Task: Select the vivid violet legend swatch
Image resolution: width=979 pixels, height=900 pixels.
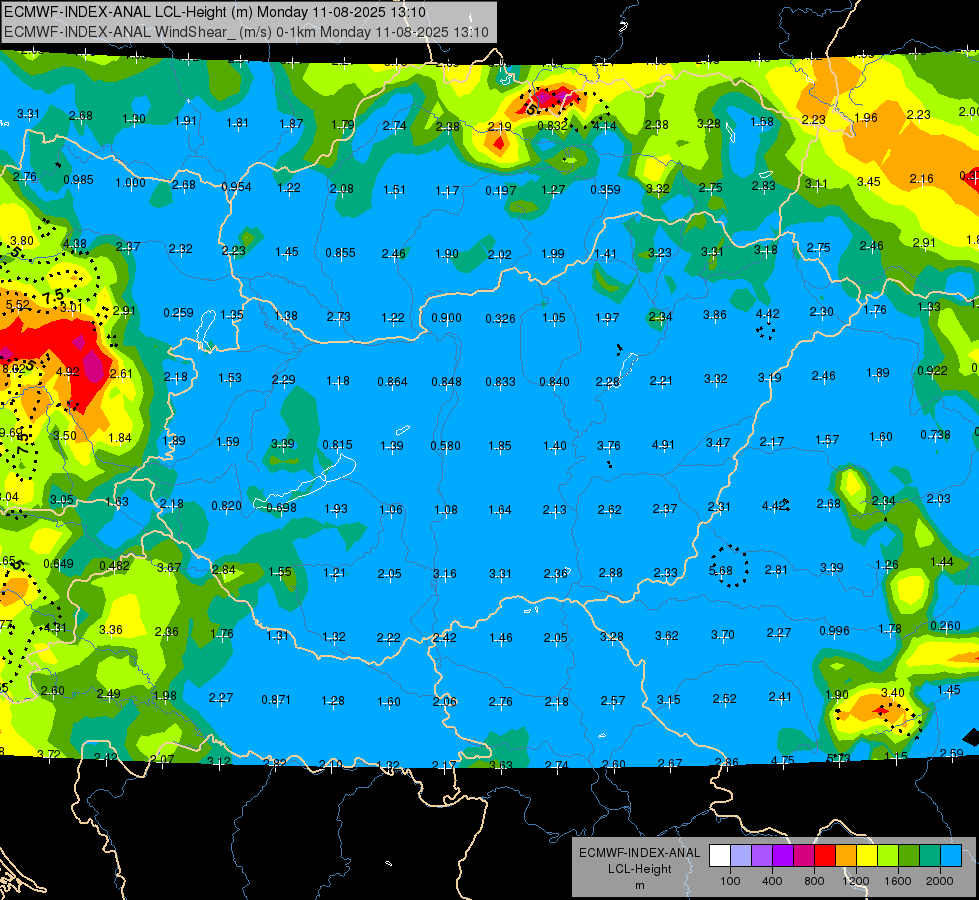Action: (783, 856)
